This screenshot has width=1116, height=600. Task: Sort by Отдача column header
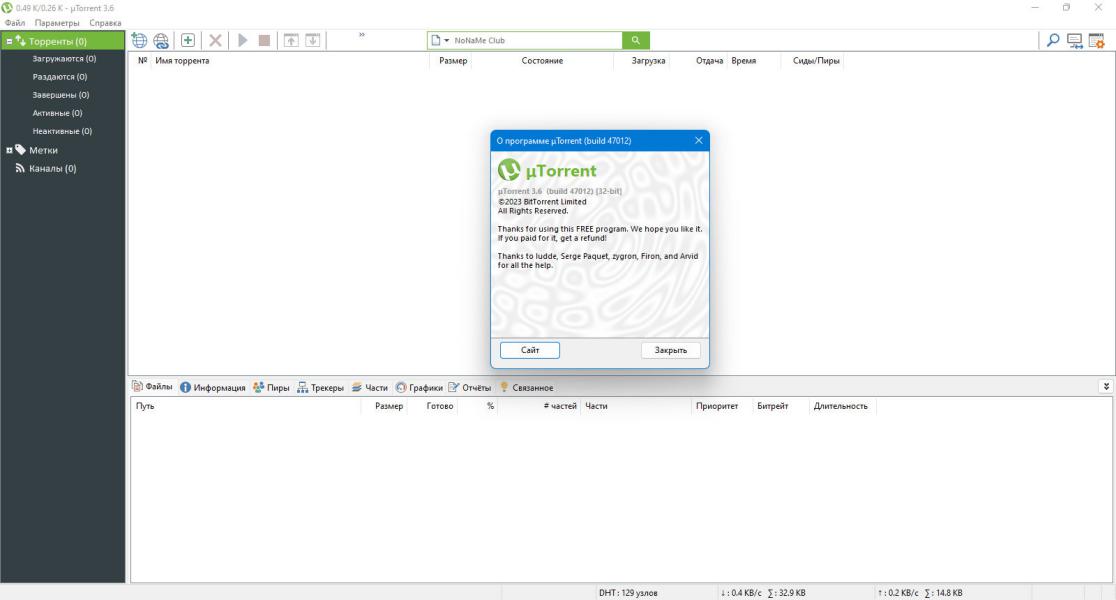click(x=709, y=60)
